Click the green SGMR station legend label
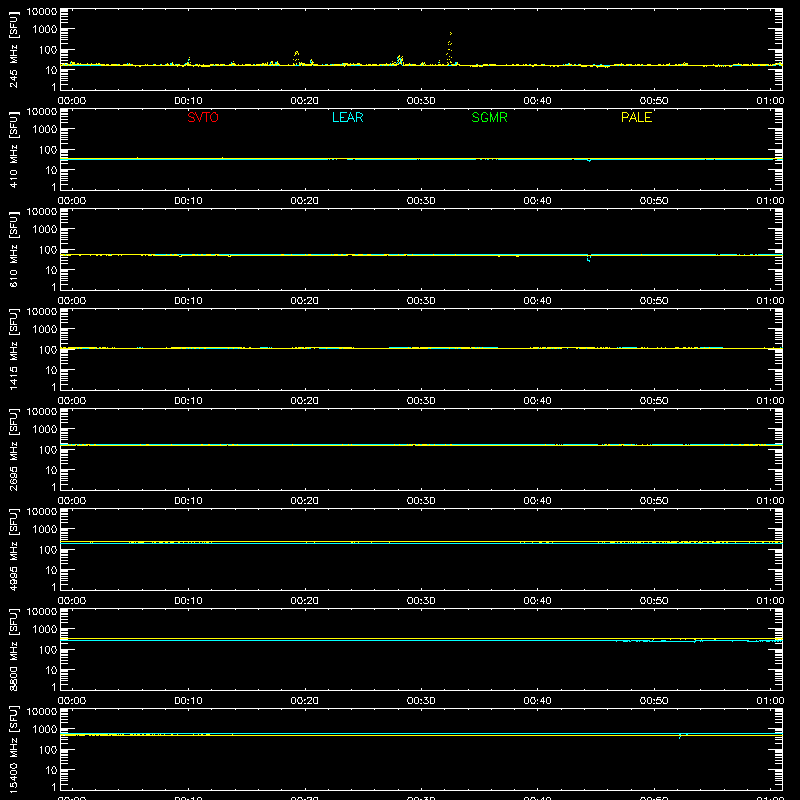Screen dimensions: 800x800 click(x=489, y=117)
